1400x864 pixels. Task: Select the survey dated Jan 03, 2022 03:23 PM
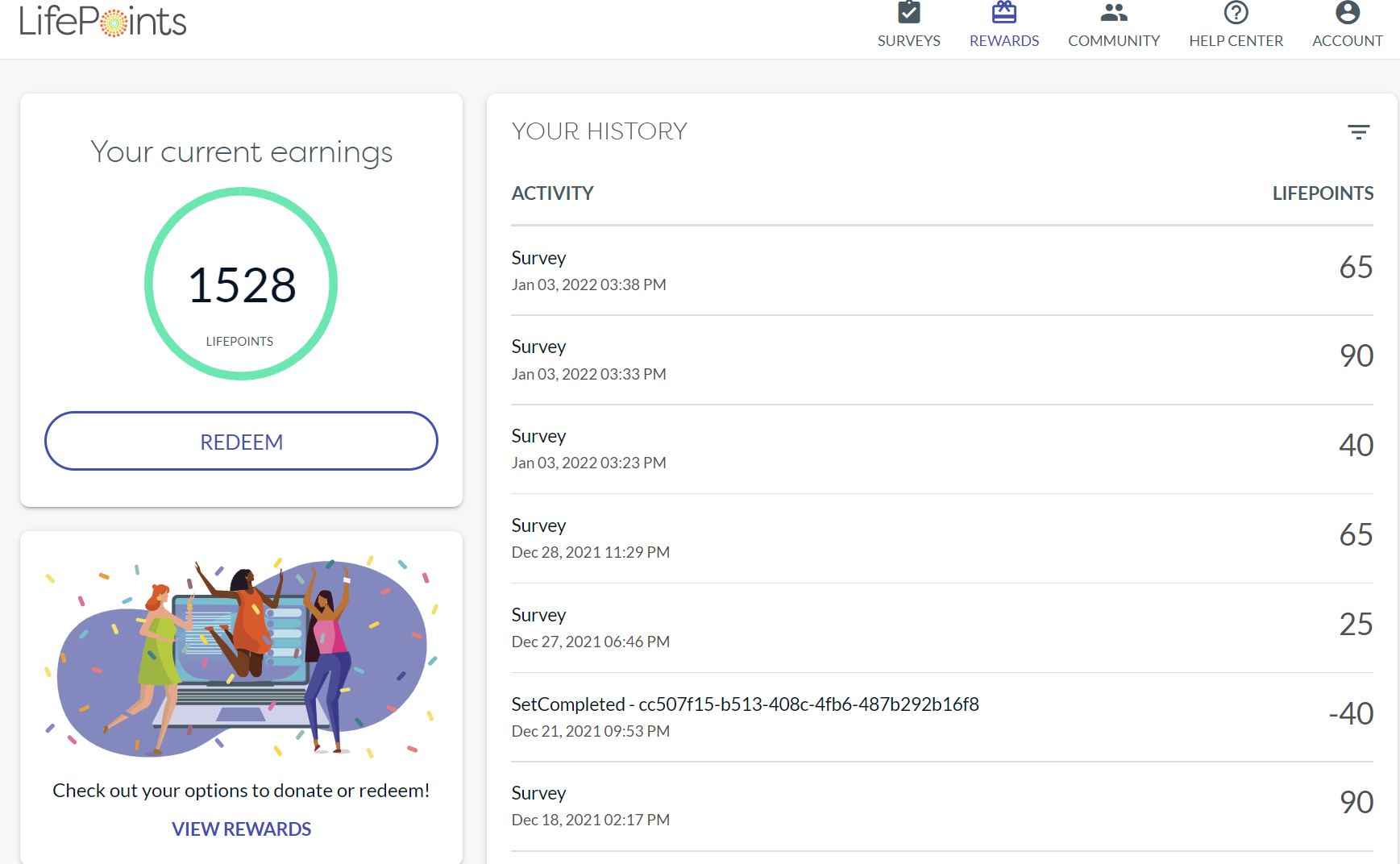[942, 449]
